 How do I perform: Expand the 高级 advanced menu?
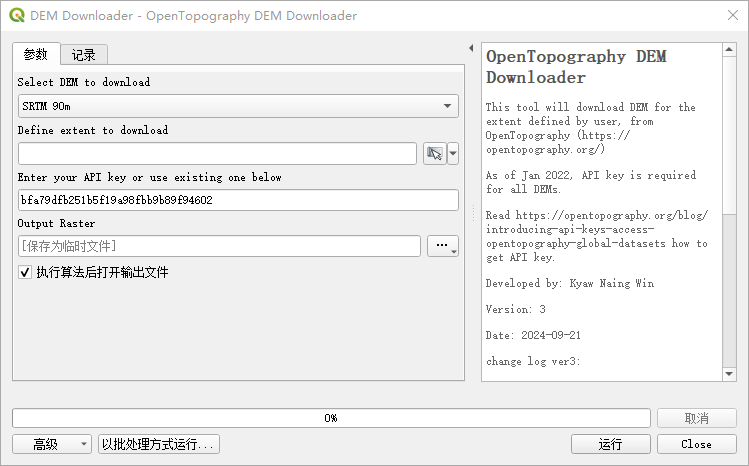52,444
